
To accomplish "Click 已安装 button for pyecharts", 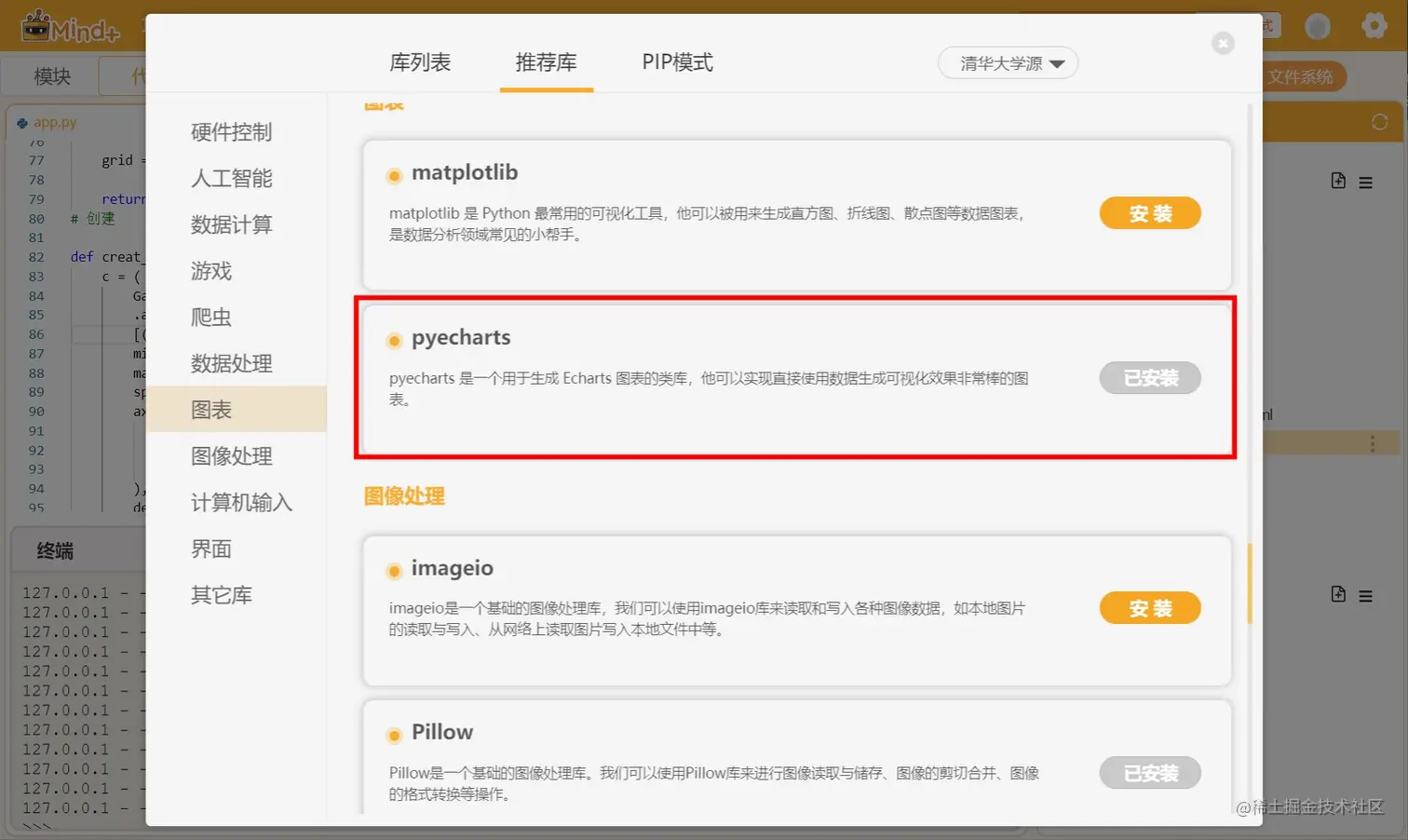I will coord(1150,378).
